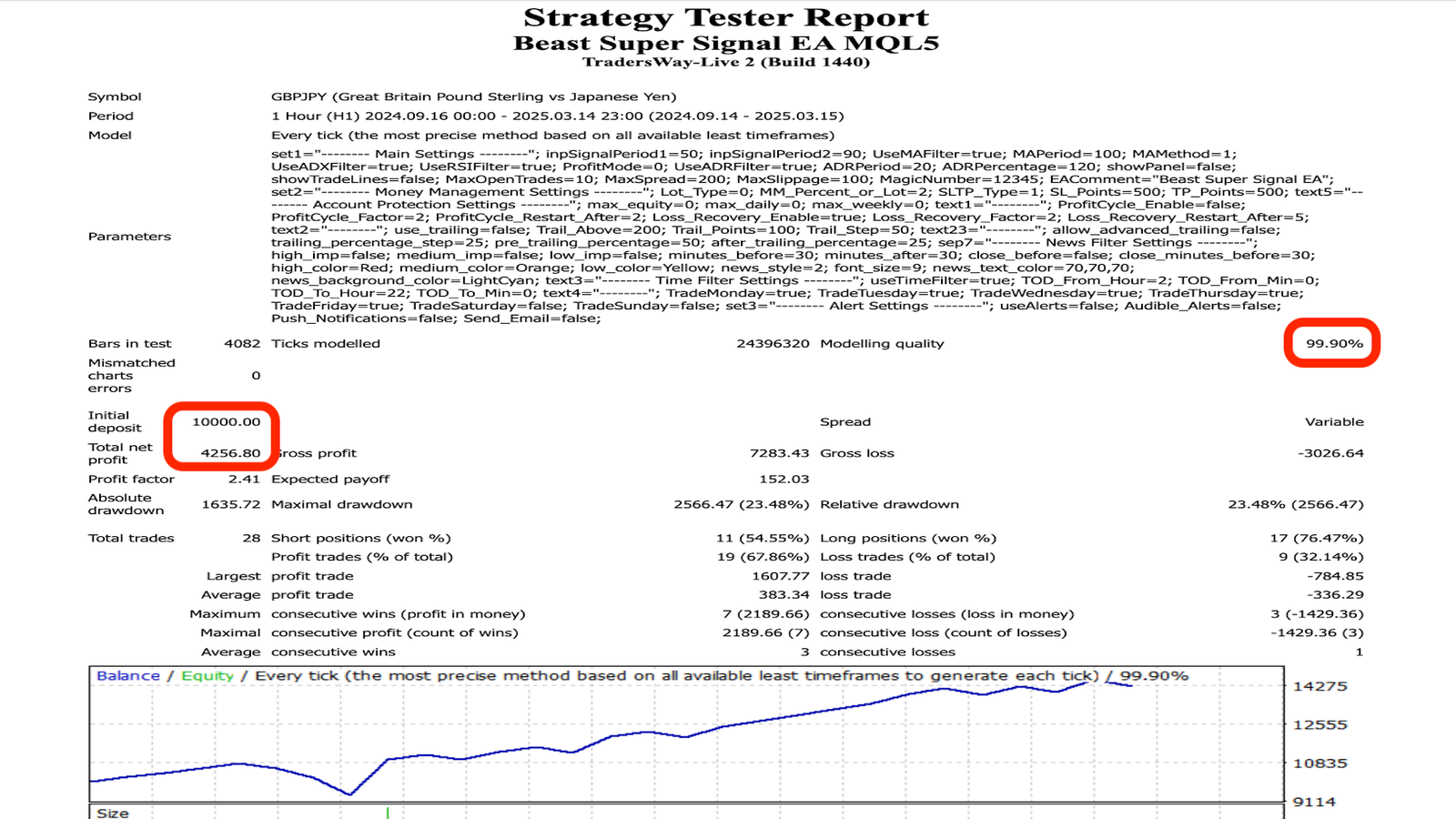The width and height of the screenshot is (1456, 819).
Task: Click the Symbol row label
Action: 115,96
